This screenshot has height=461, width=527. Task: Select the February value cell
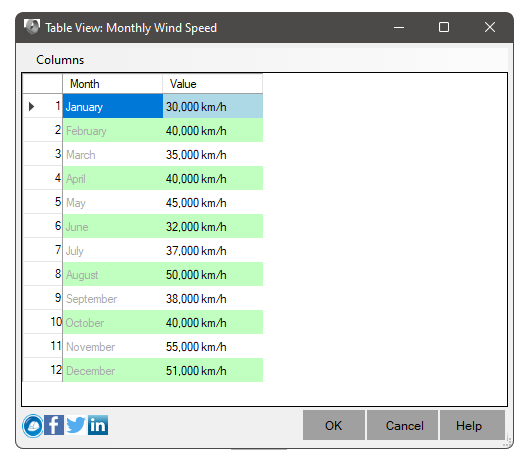click(213, 130)
